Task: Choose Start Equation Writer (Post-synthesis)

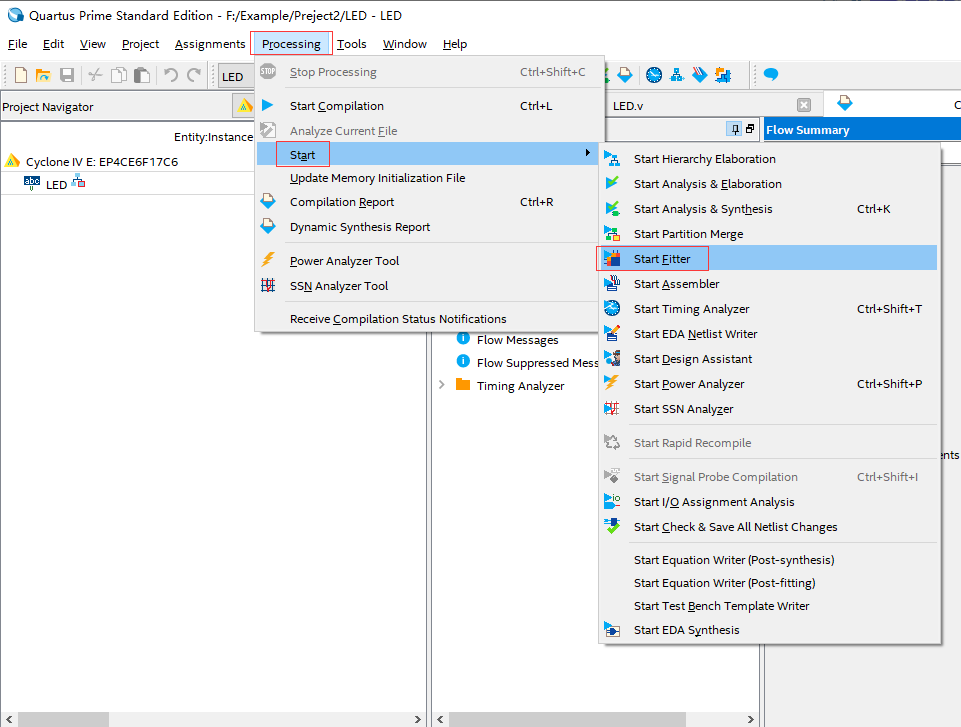Action: point(769,560)
